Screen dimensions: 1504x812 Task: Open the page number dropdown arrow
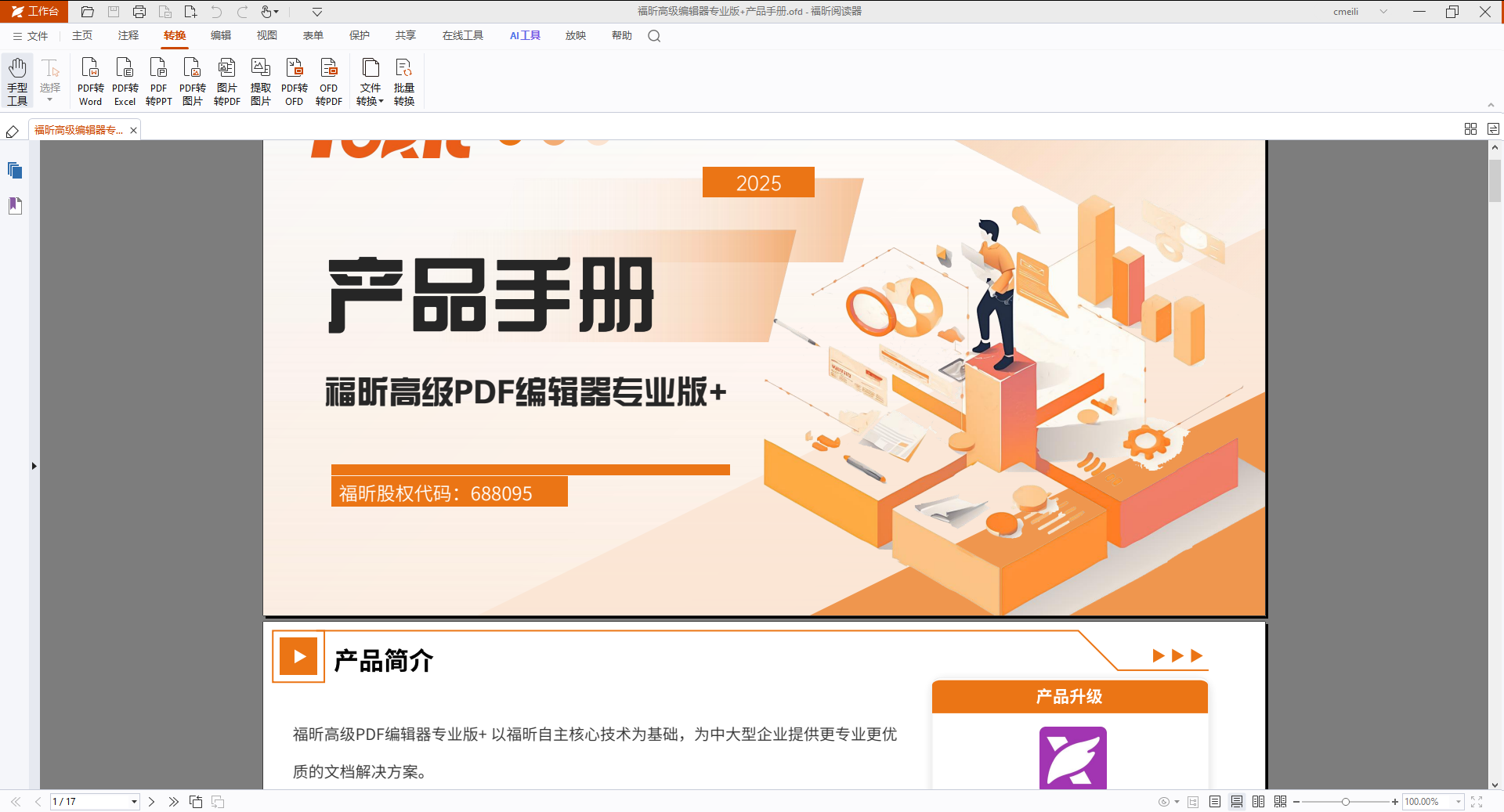(x=134, y=802)
